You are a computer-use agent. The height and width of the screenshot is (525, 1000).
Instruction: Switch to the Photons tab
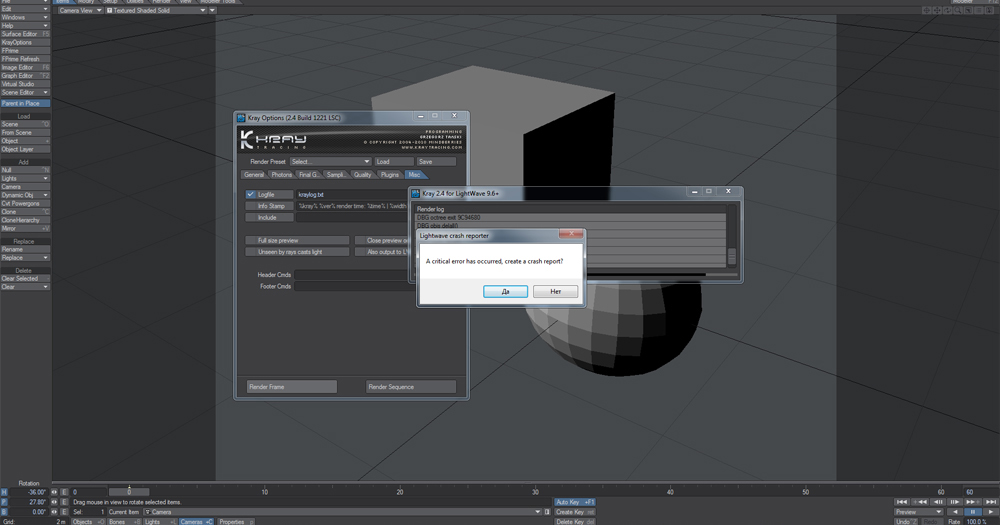282,175
